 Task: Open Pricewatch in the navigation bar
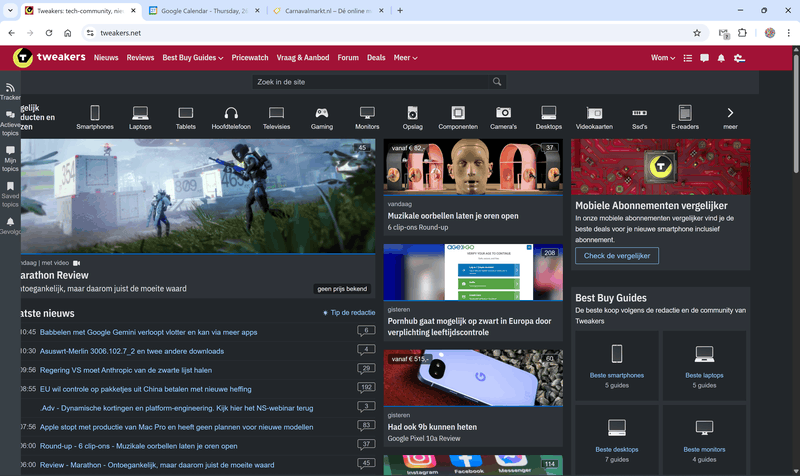pos(250,58)
